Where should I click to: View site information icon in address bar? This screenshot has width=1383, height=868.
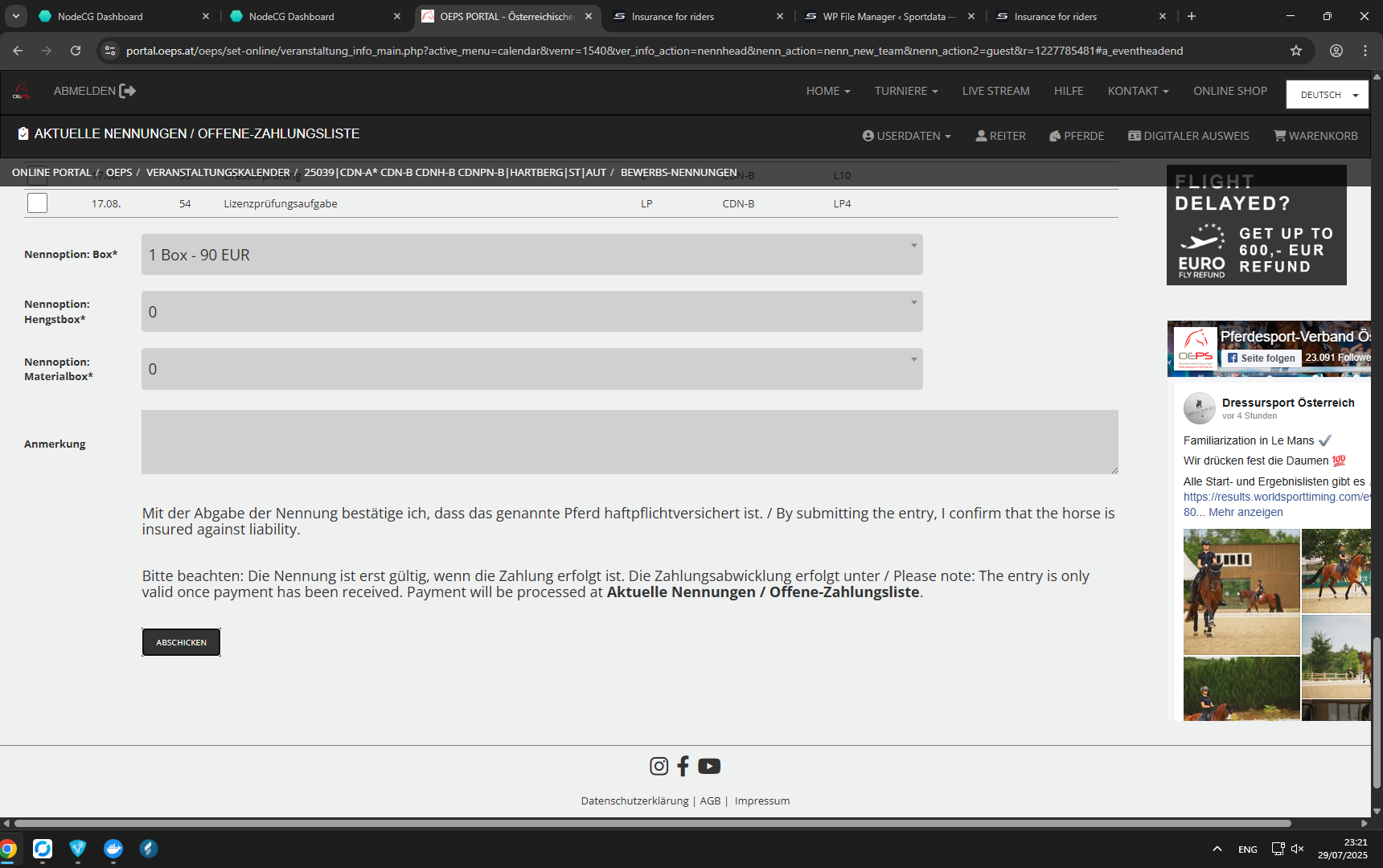(110, 51)
